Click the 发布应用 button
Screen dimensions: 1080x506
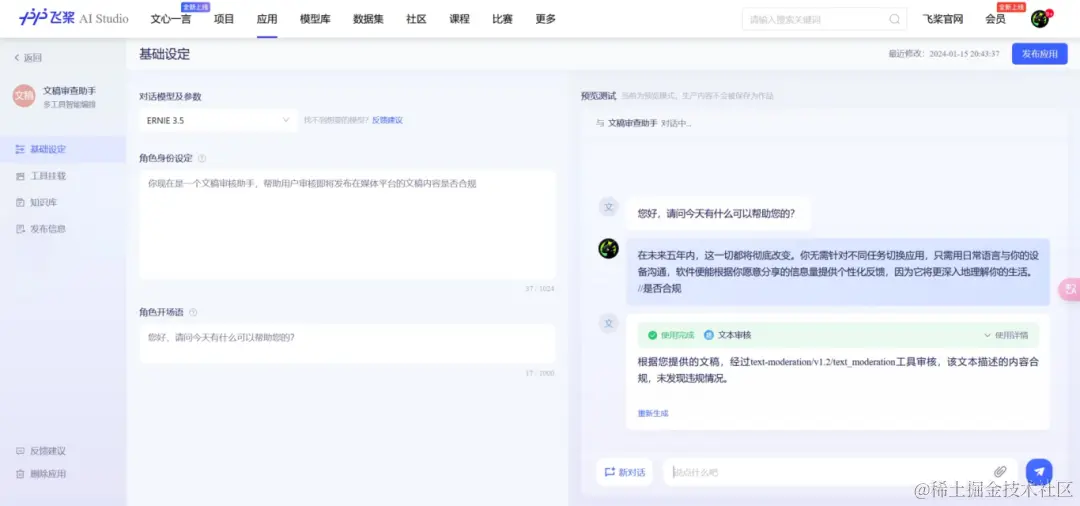pyautogui.click(x=1039, y=54)
